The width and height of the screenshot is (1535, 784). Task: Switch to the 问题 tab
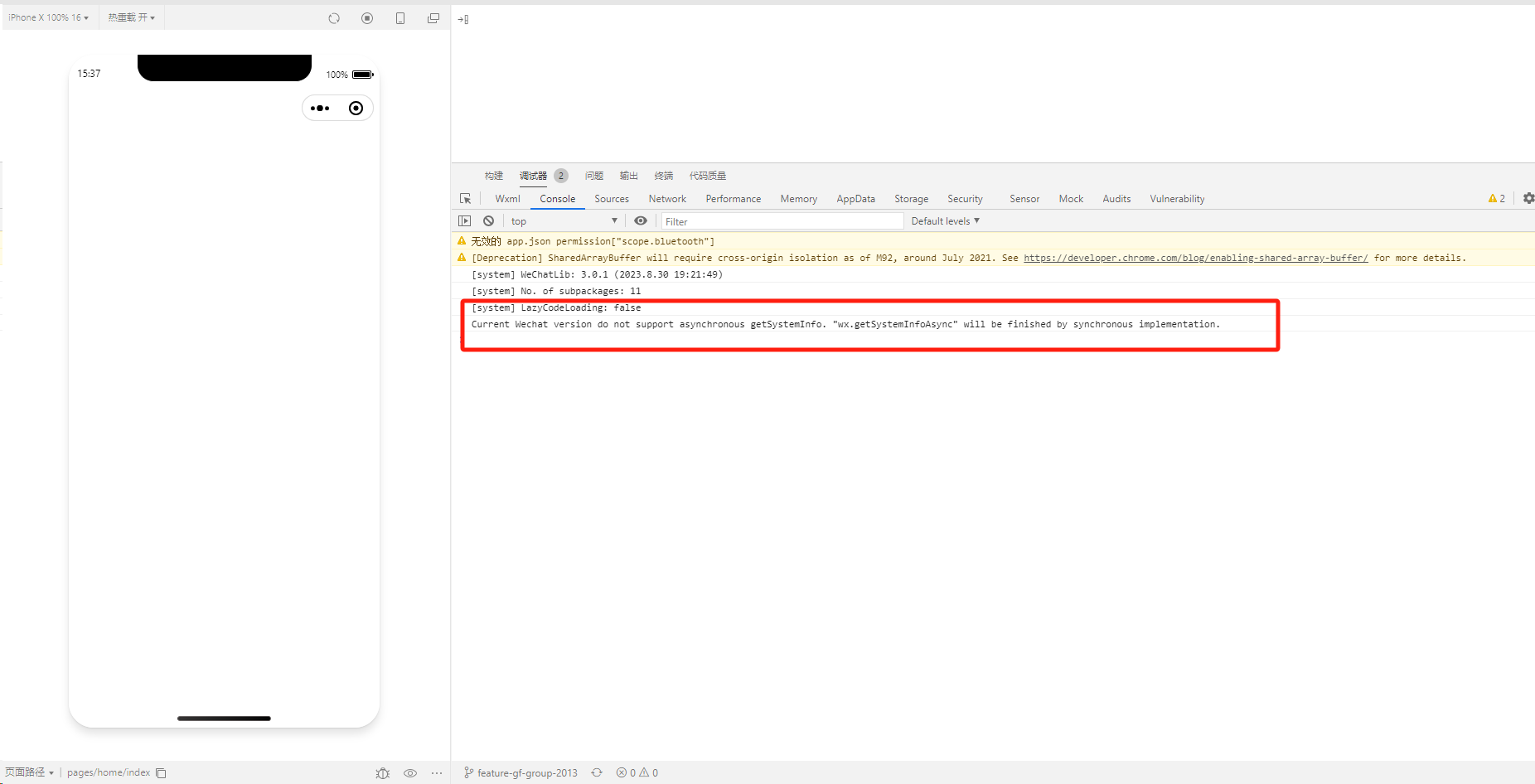(x=594, y=176)
